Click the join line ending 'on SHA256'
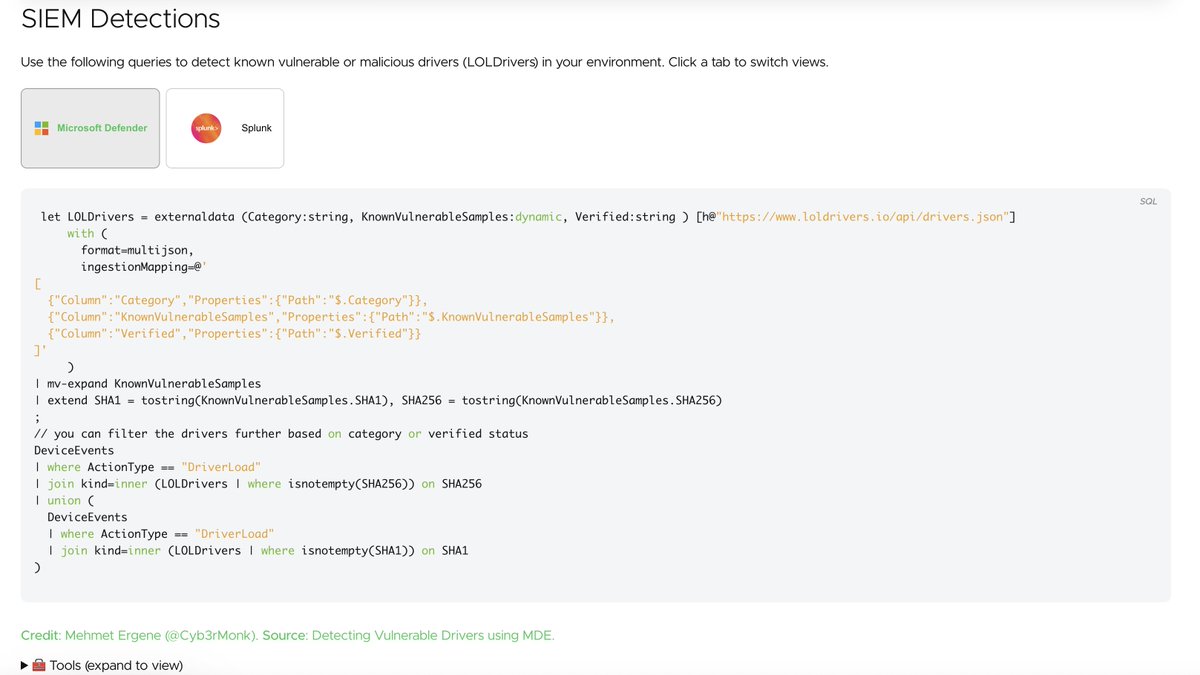The image size is (1200, 675). [258, 484]
